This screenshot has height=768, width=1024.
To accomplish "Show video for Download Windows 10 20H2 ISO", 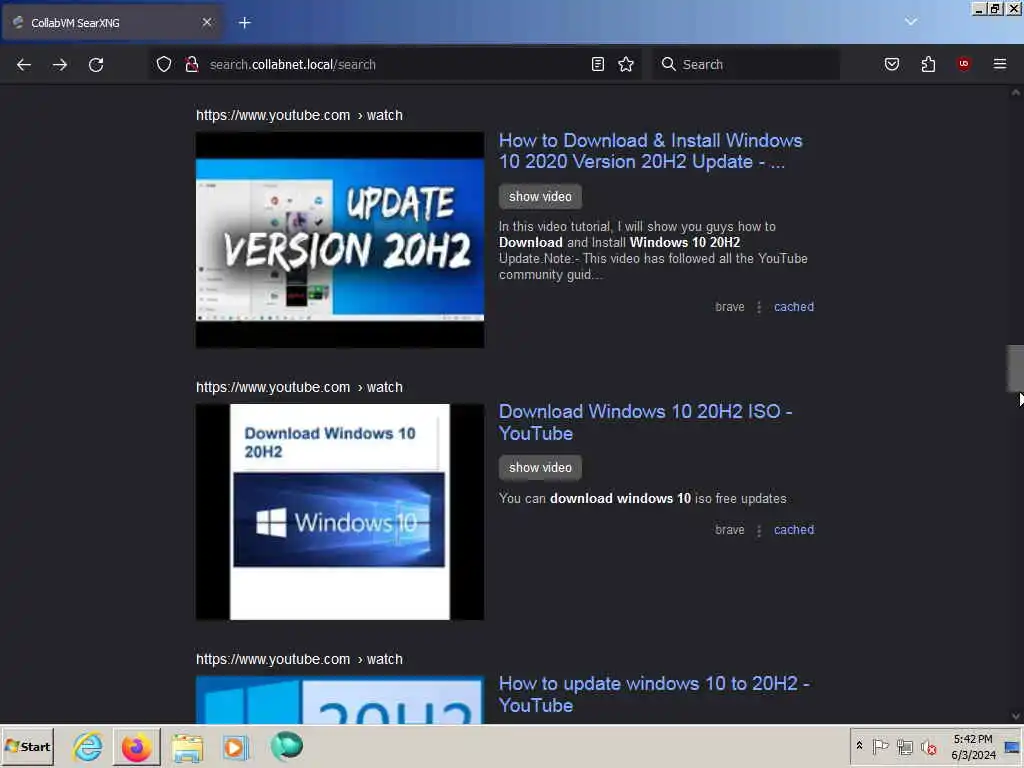I will 540,468.
